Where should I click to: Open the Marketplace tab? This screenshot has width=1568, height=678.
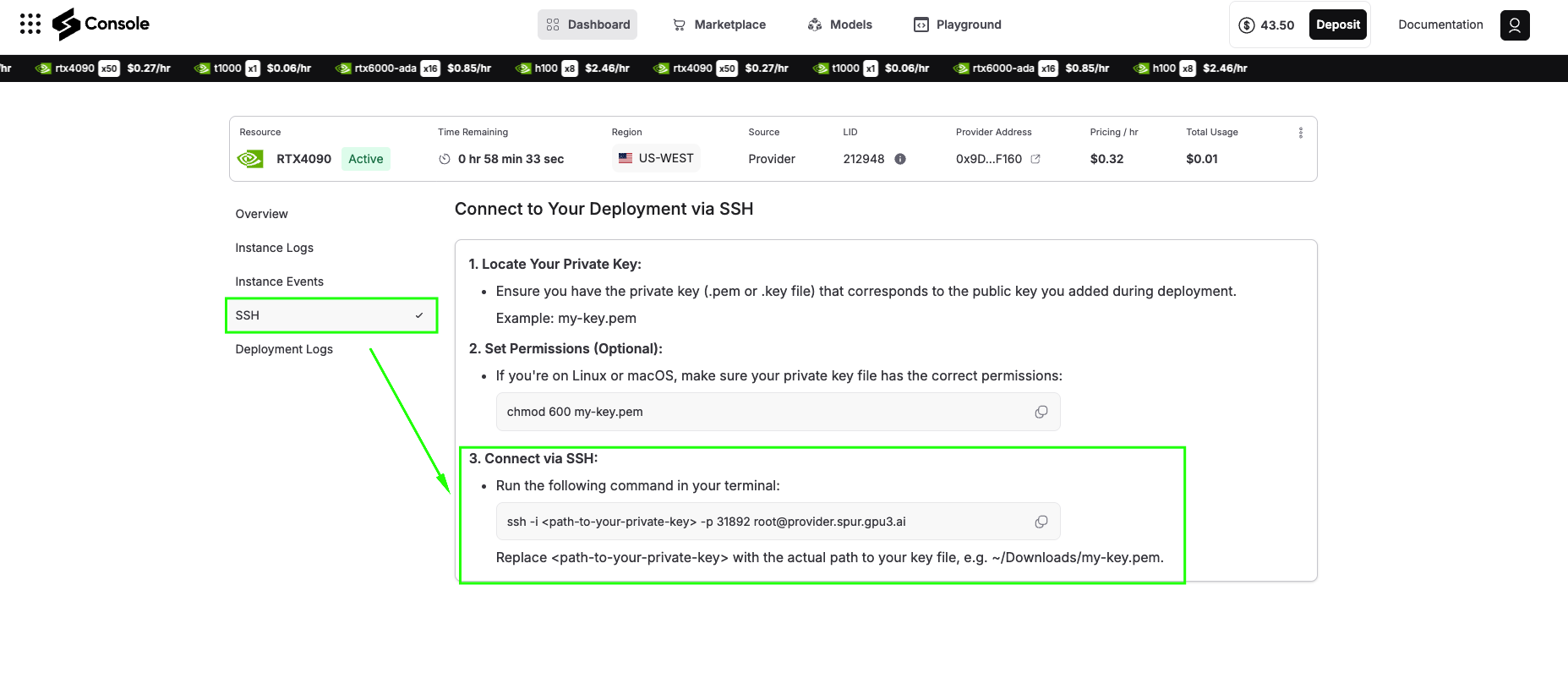[719, 25]
